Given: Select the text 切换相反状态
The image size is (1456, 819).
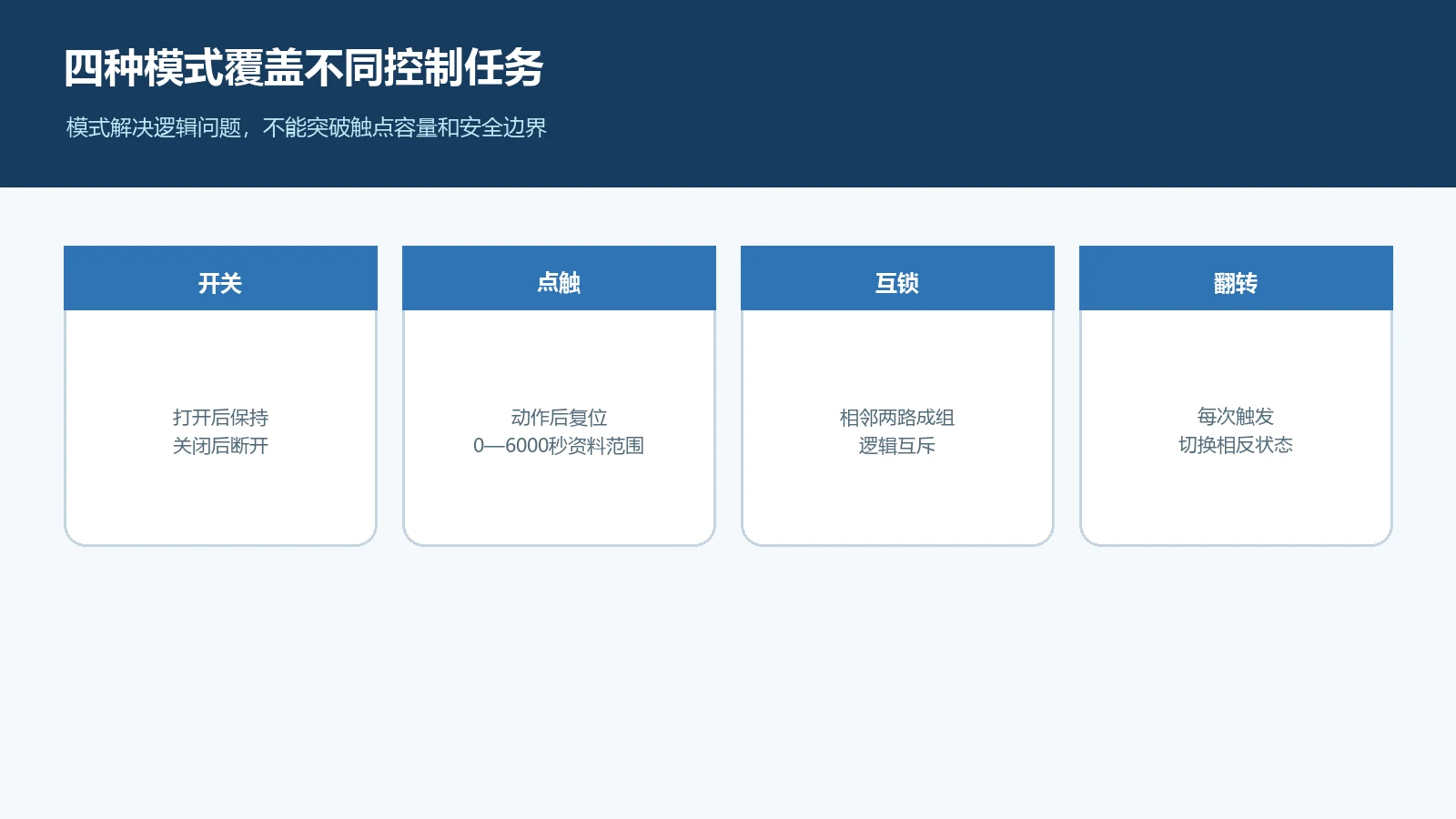Looking at the screenshot, I should (1236, 445).
